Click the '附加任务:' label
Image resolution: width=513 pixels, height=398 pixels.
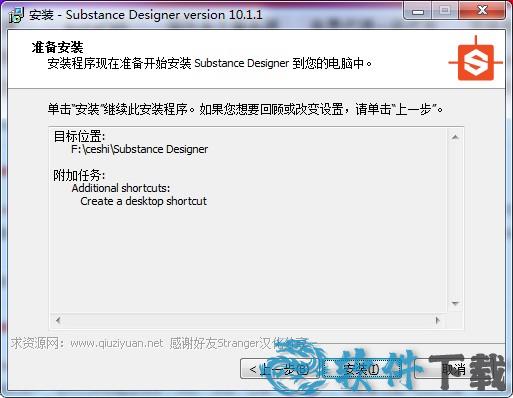tap(79, 175)
